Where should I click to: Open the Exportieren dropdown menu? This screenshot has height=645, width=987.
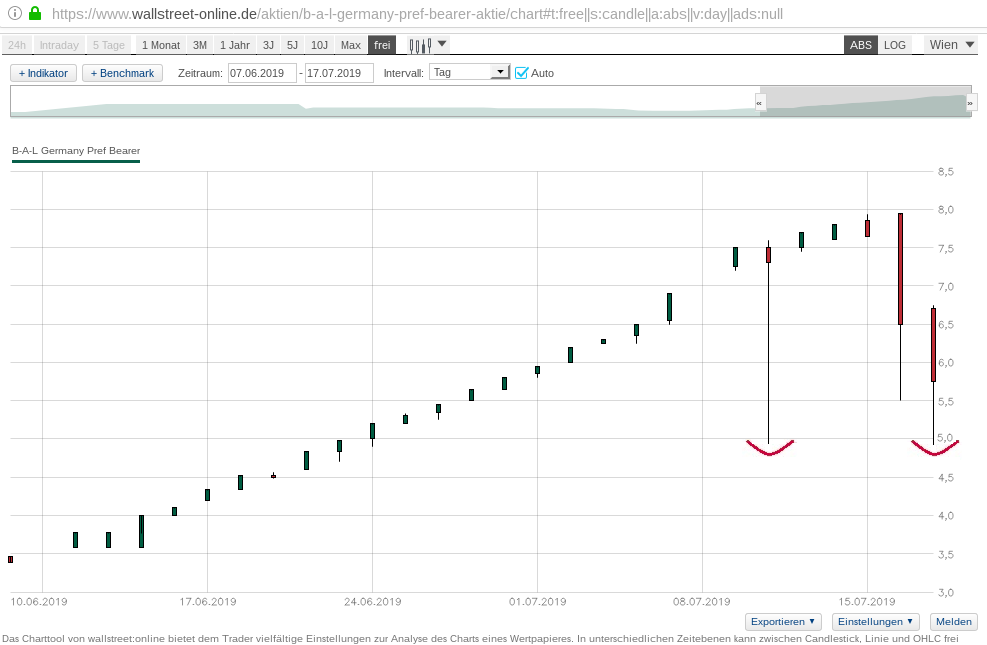783,622
